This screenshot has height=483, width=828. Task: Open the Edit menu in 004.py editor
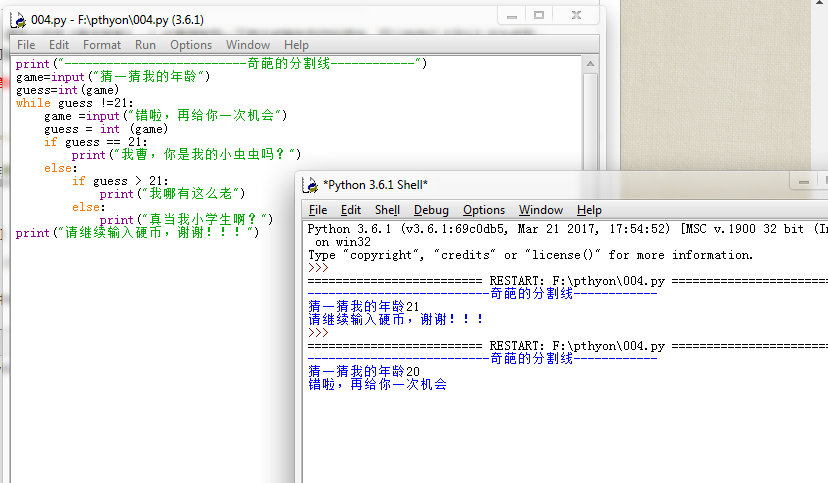tap(59, 45)
